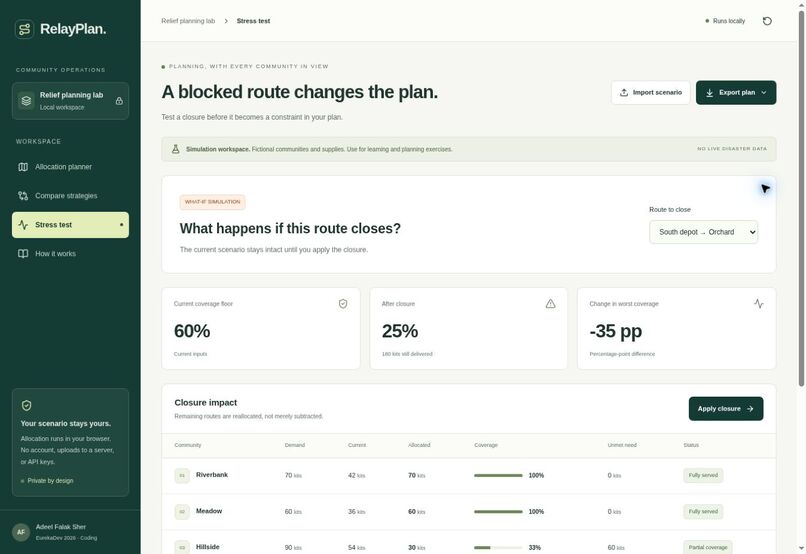Open Allocation planner page

click(x=70, y=167)
